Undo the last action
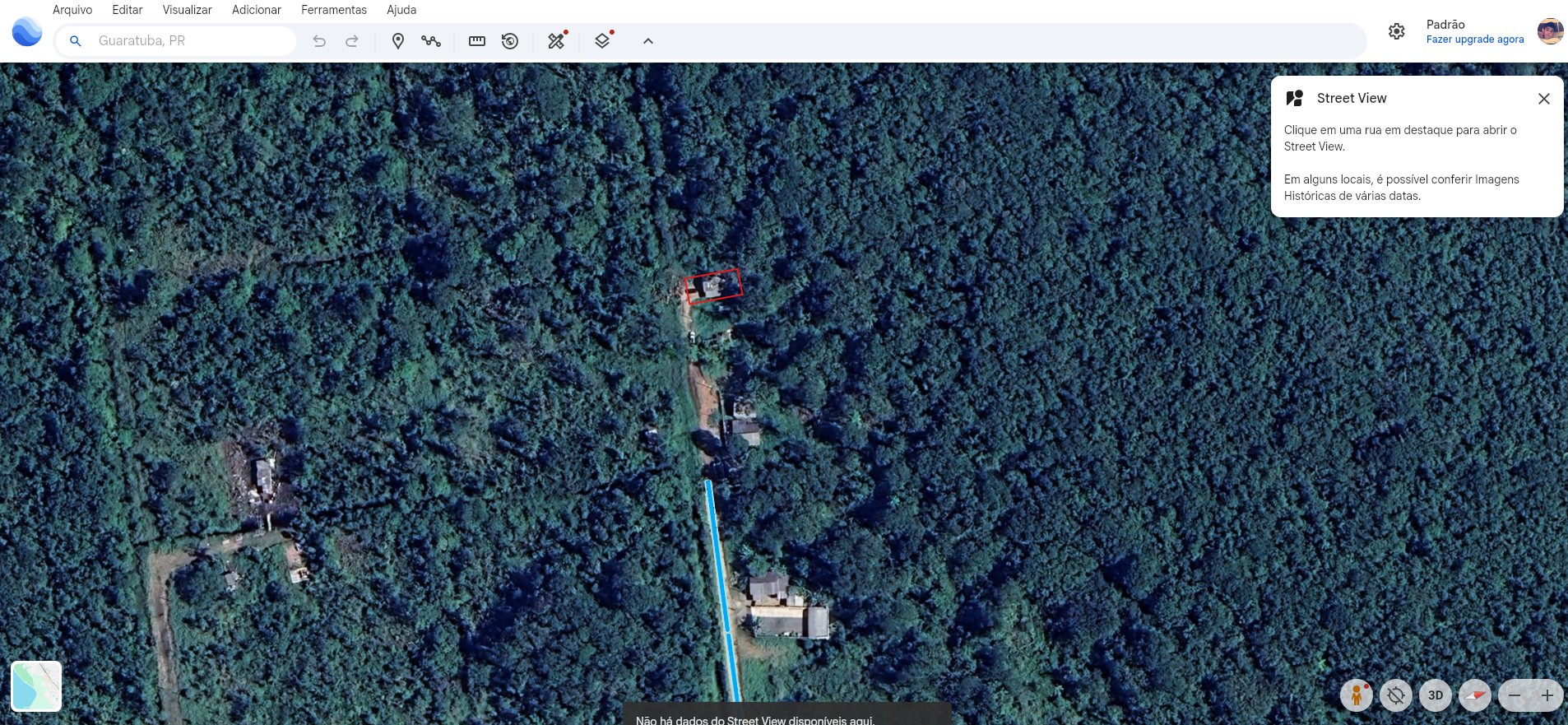This screenshot has width=1568, height=725. tap(319, 40)
